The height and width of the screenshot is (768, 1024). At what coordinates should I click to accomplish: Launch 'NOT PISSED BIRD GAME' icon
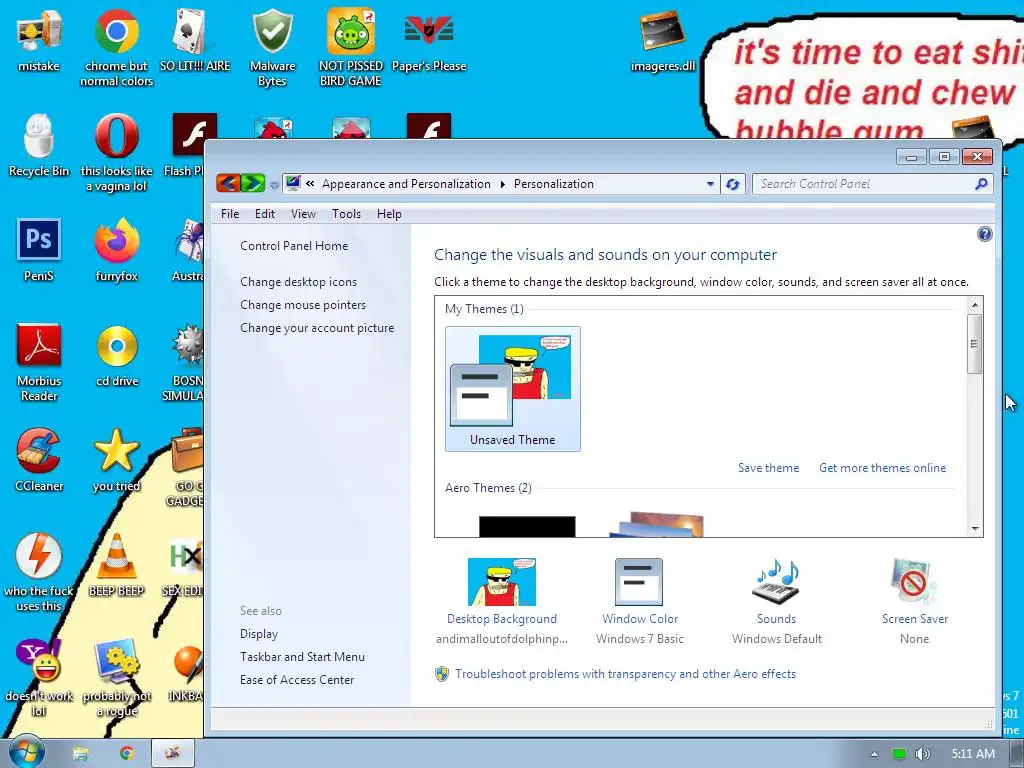tap(351, 47)
